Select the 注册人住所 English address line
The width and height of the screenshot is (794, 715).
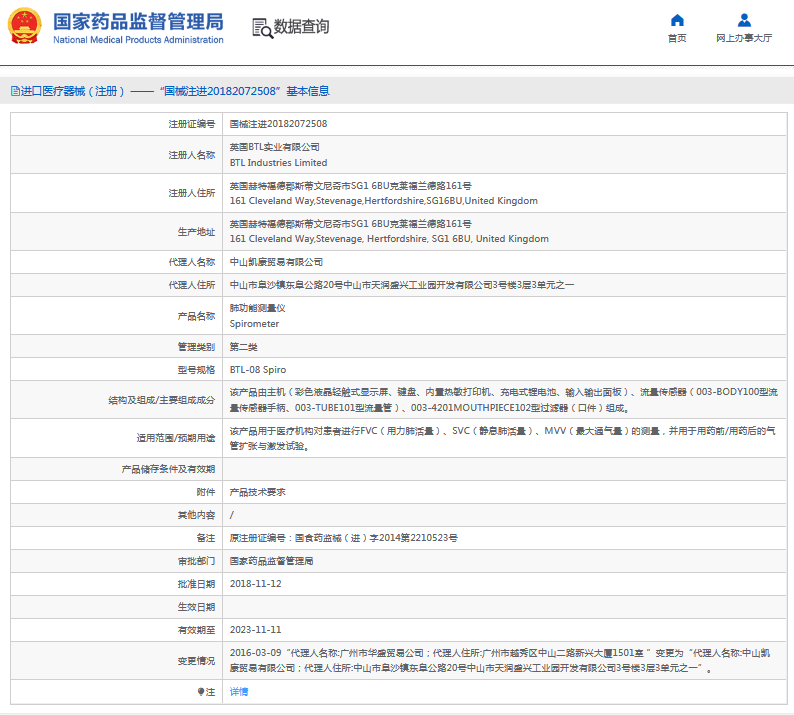[384, 201]
